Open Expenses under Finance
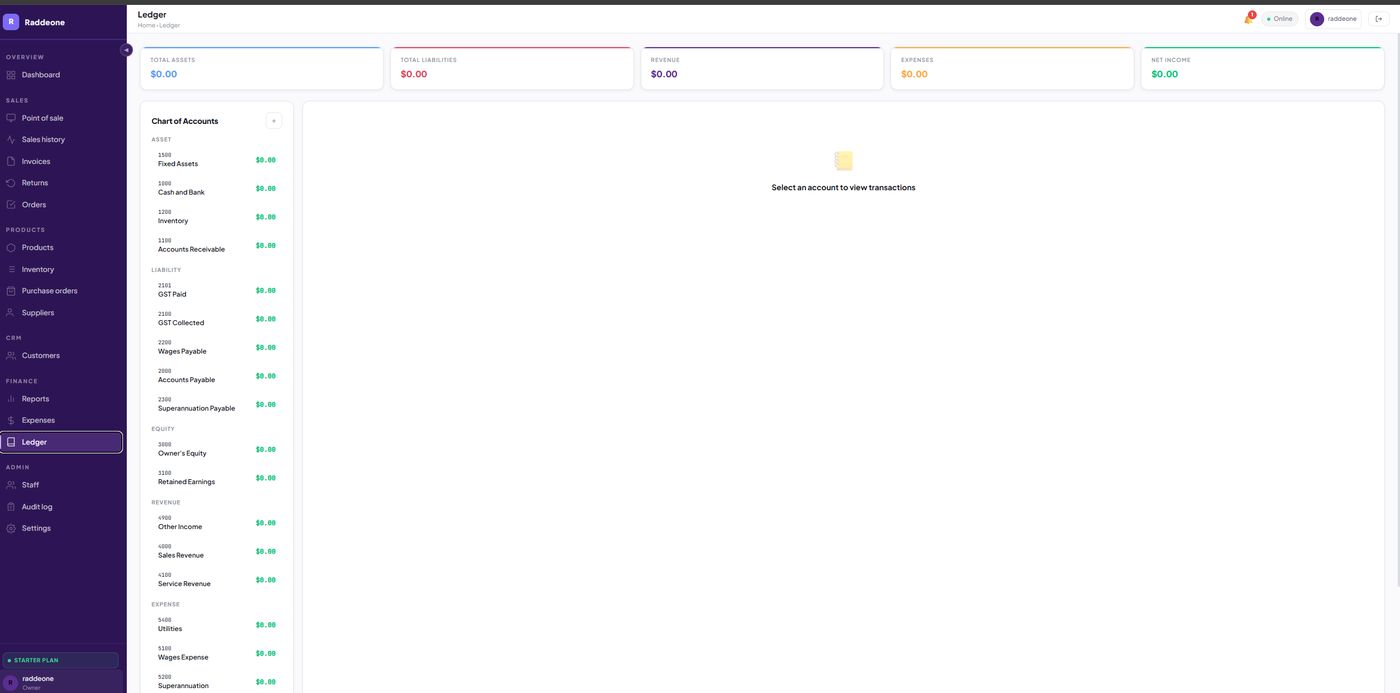Screen dimensions: 1400x693 point(63,421)
